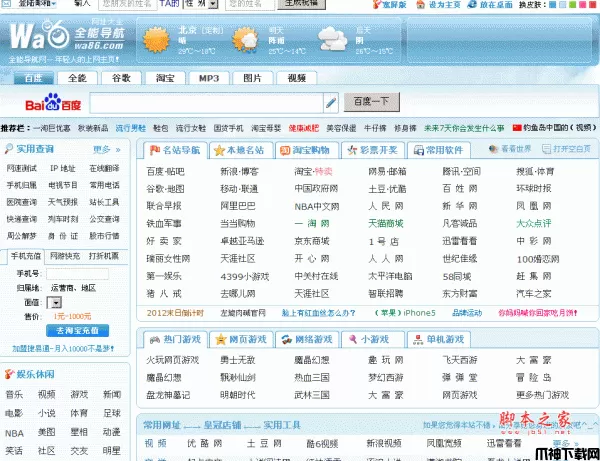The height and width of the screenshot is (461, 600).
Task: Open the 天猫商城 link
Action: [x=385, y=222]
